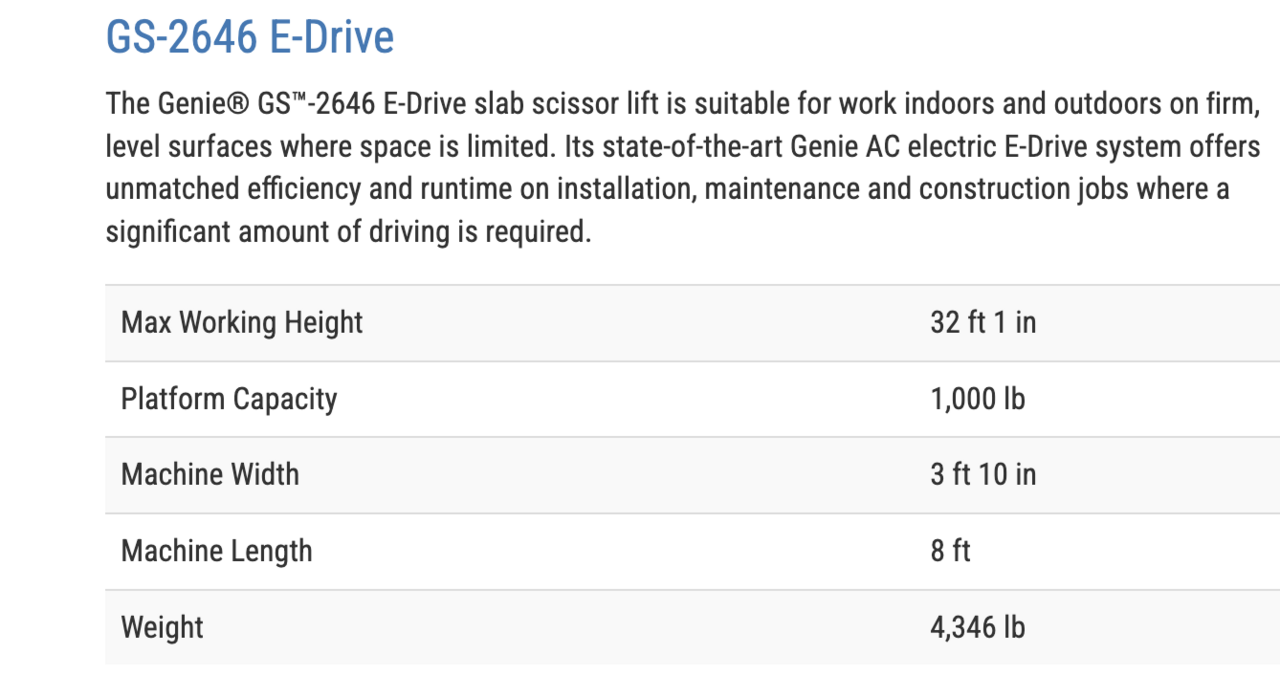This screenshot has width=1280, height=675.
Task: Click the Machine Length label
Action: pos(216,551)
